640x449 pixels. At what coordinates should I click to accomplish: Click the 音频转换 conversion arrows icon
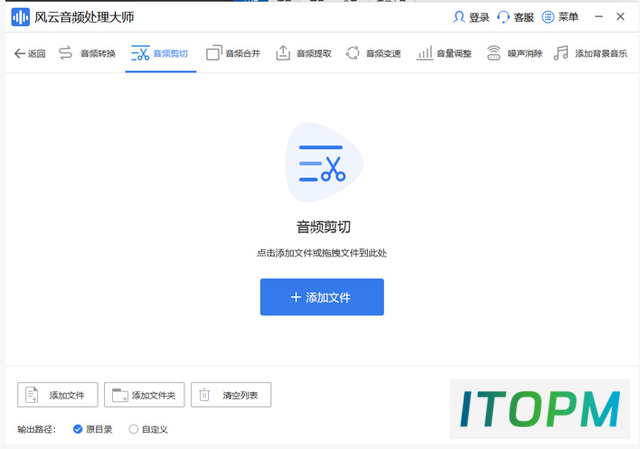pyautogui.click(x=65, y=53)
